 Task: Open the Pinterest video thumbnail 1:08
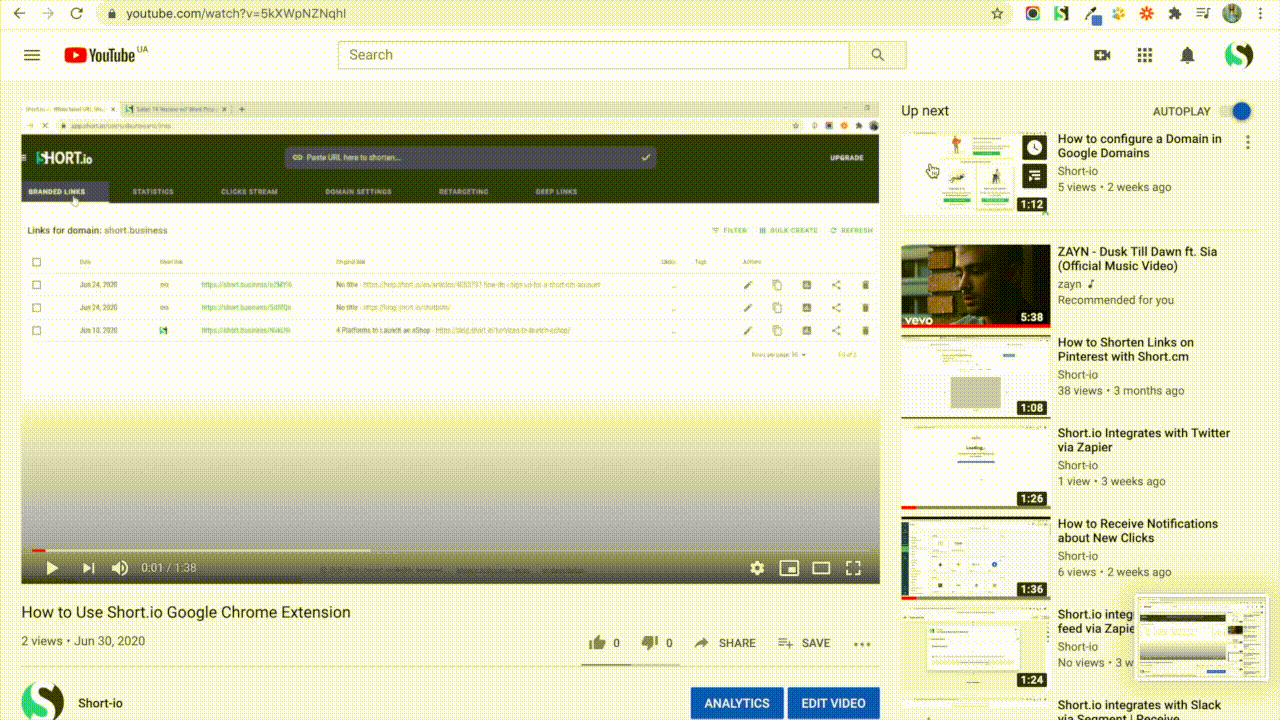[x=976, y=377]
